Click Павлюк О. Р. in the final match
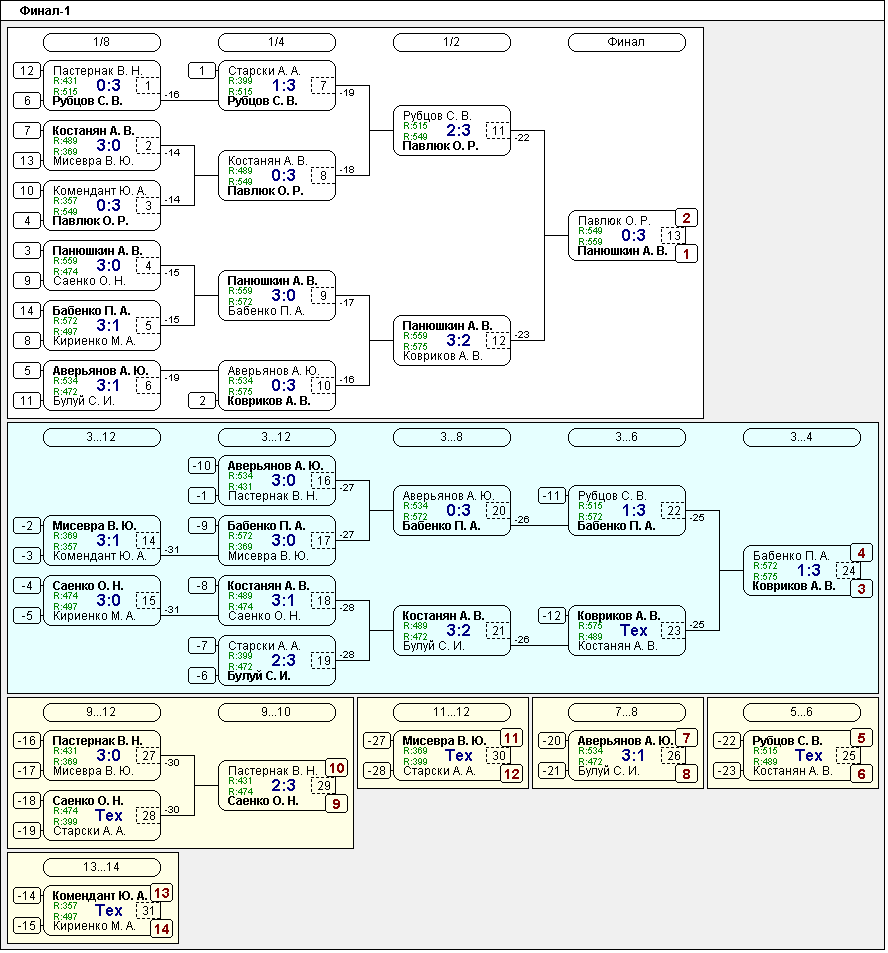The height and width of the screenshot is (953, 888). pyautogui.click(x=614, y=221)
